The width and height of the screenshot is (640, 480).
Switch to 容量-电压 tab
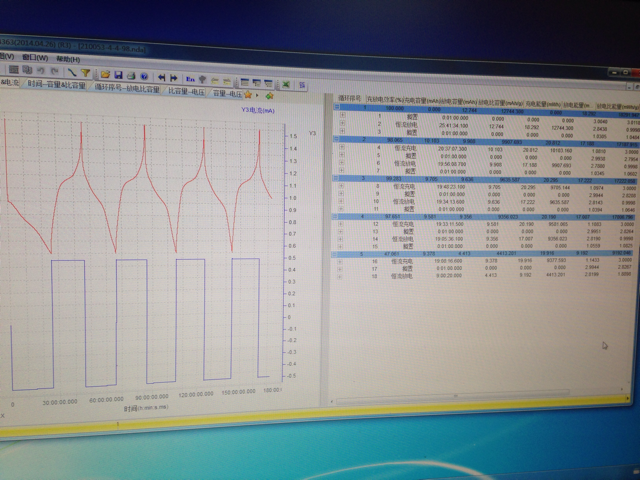tap(228, 93)
